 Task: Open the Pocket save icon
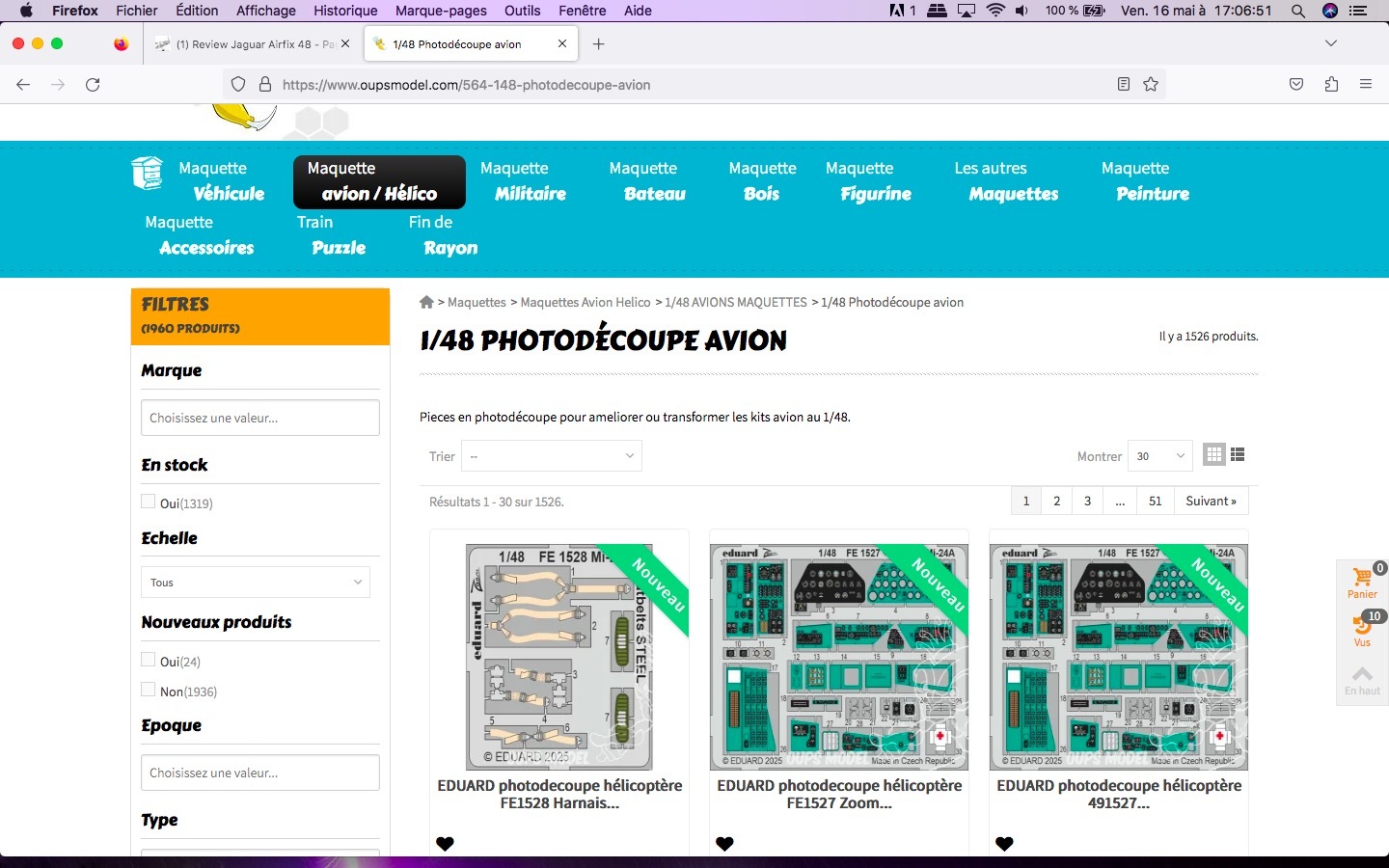tap(1296, 85)
